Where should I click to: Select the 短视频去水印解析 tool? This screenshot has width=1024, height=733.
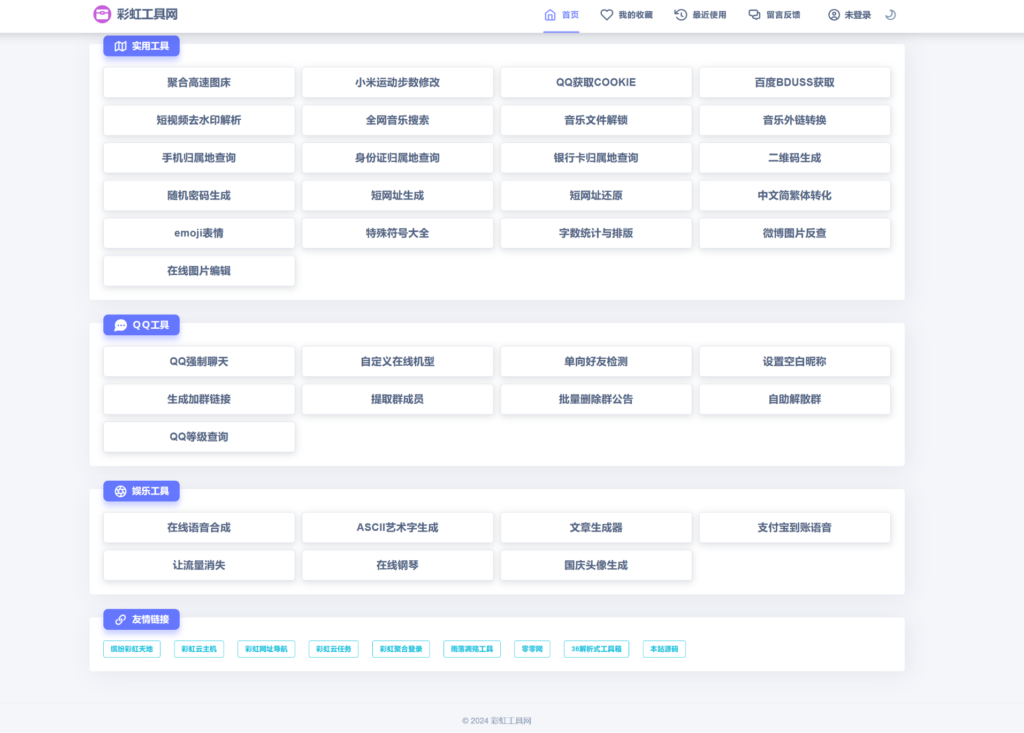coord(199,120)
